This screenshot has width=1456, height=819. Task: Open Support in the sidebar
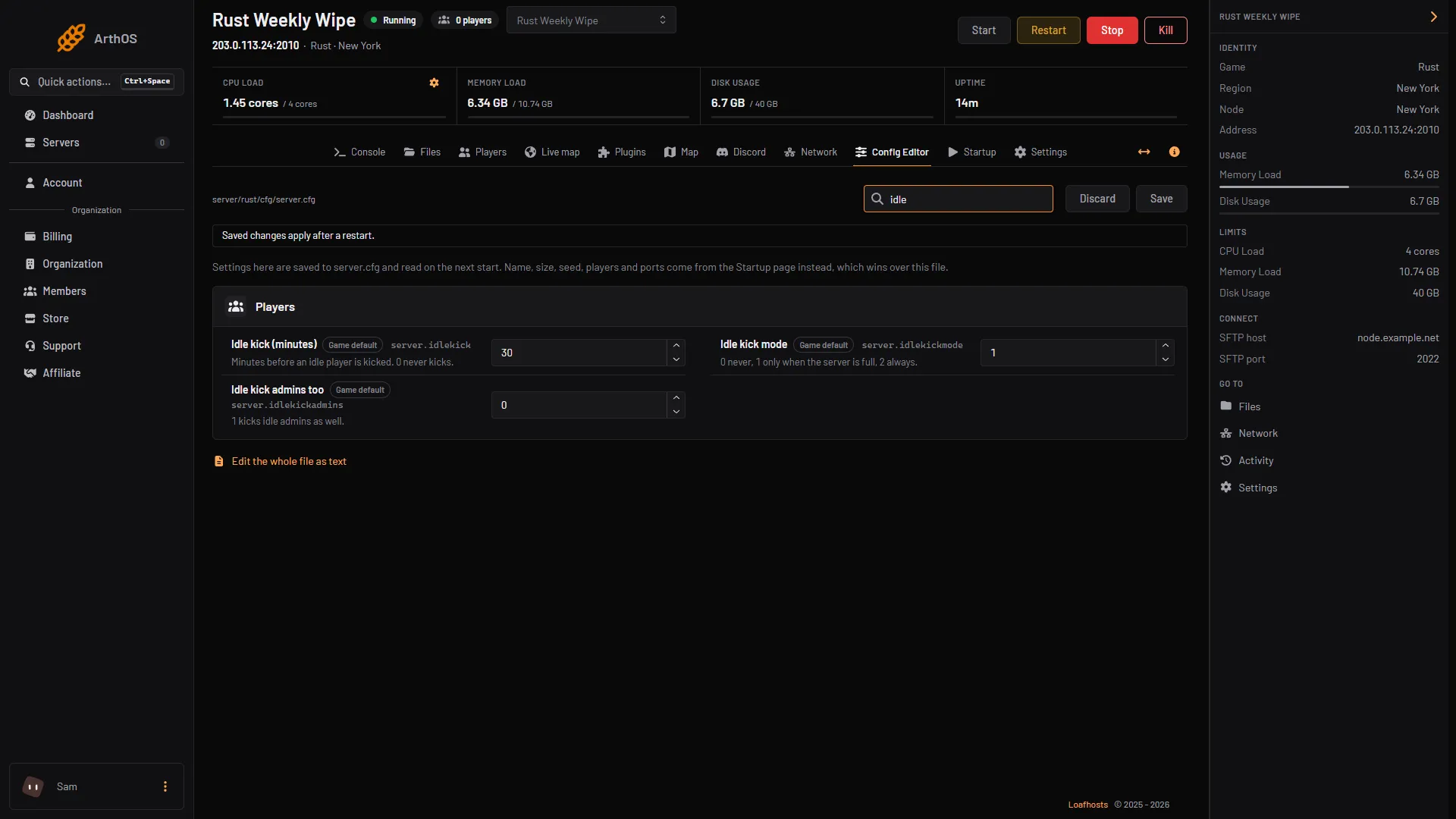[96, 346]
